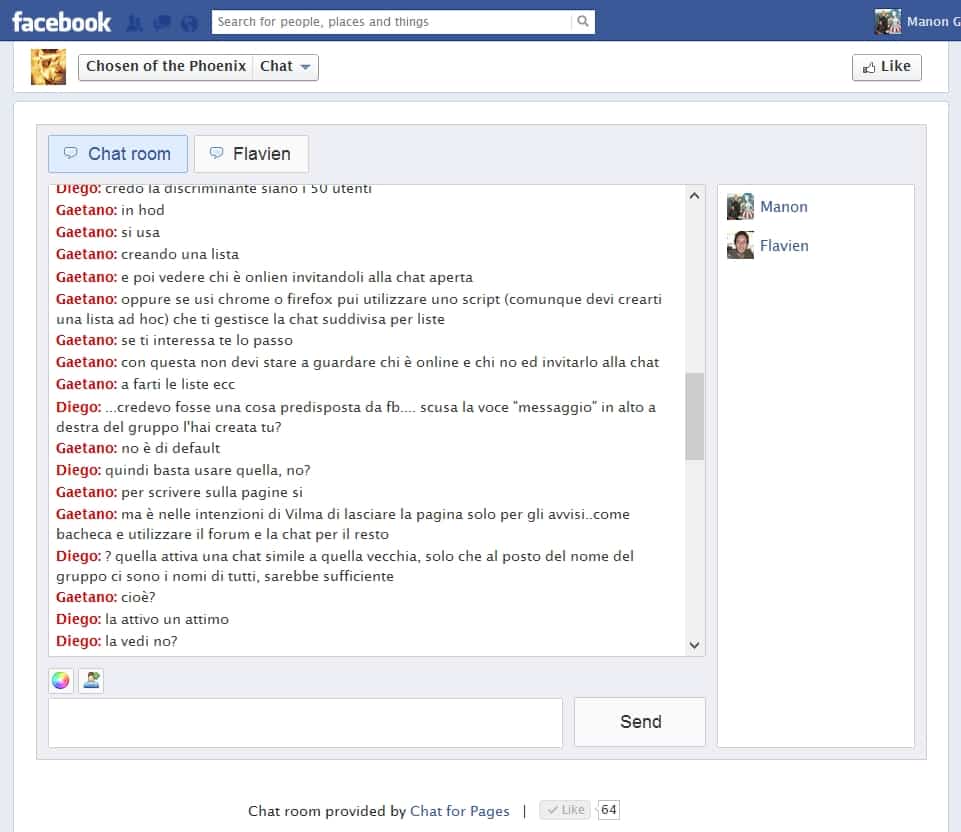Open the Chat for Pages link
This screenshot has height=832, width=961.
[460, 811]
